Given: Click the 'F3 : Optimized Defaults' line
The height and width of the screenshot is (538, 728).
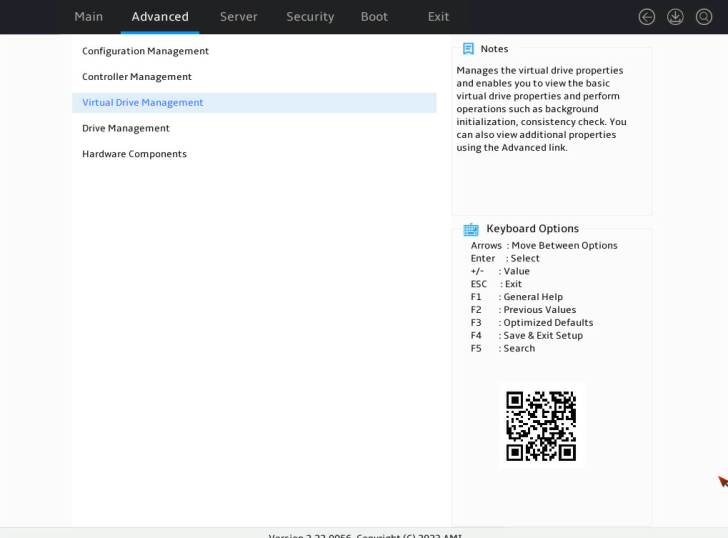Looking at the screenshot, I should click(532, 323).
